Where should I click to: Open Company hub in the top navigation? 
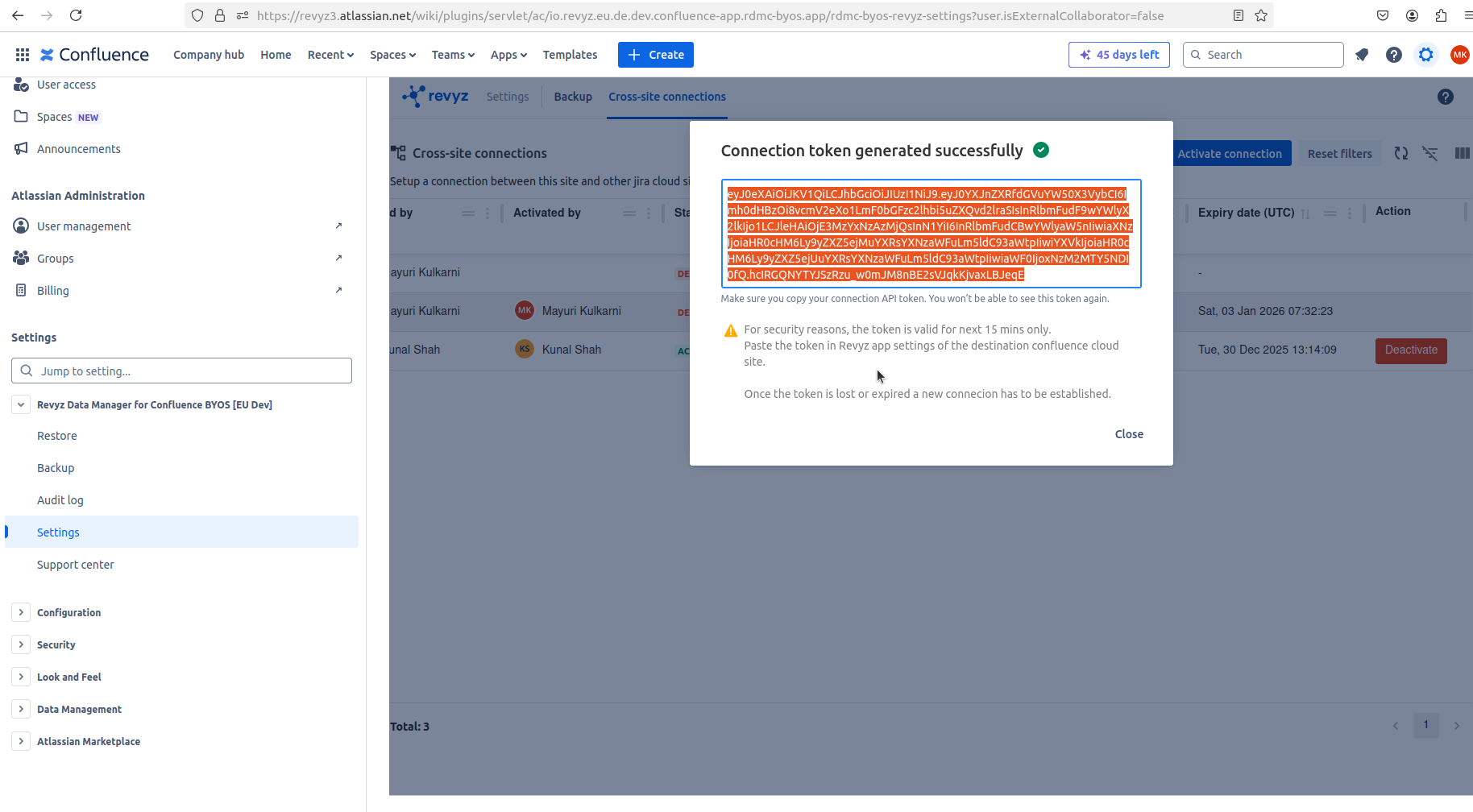point(209,55)
